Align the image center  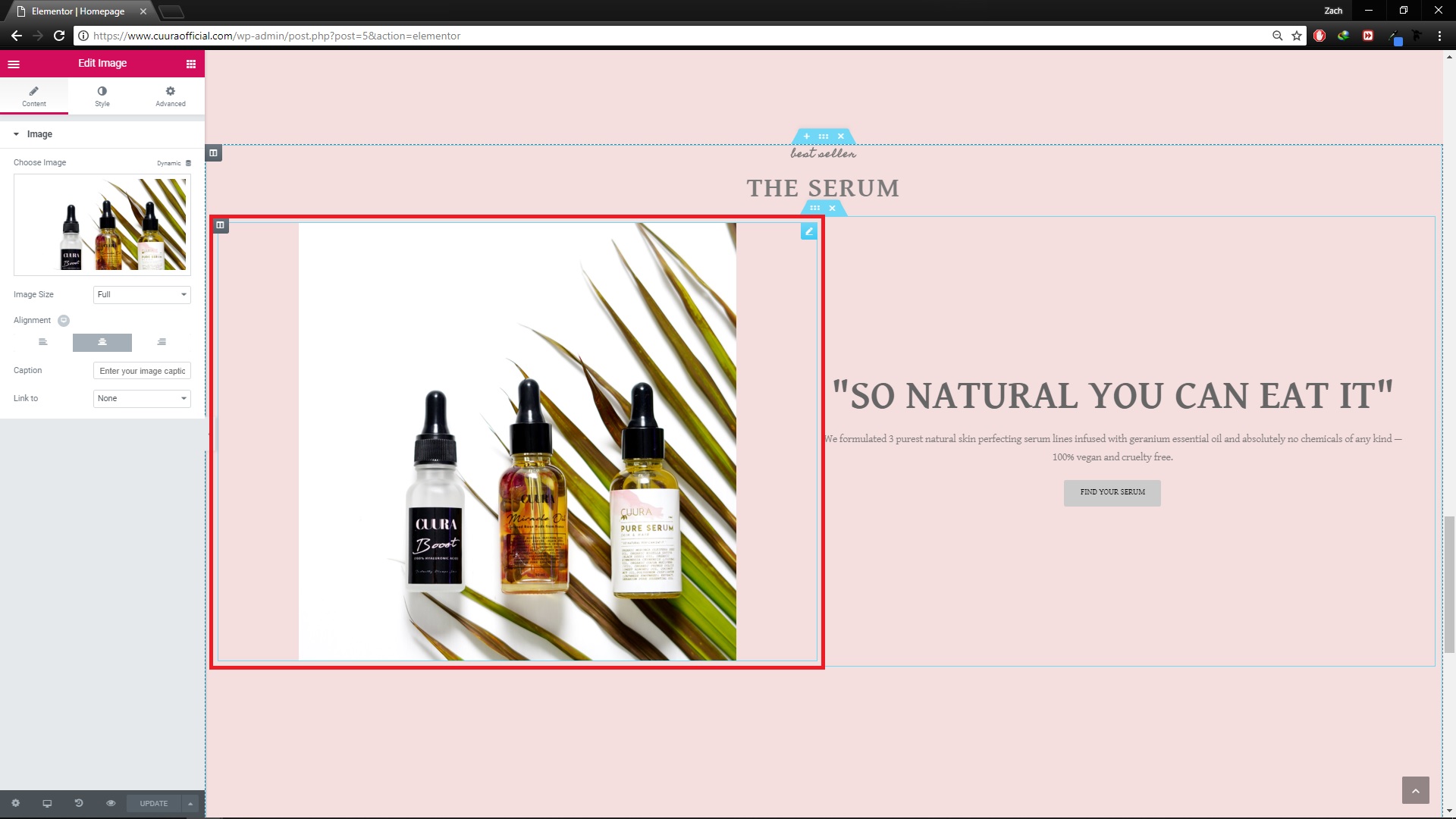pos(102,343)
